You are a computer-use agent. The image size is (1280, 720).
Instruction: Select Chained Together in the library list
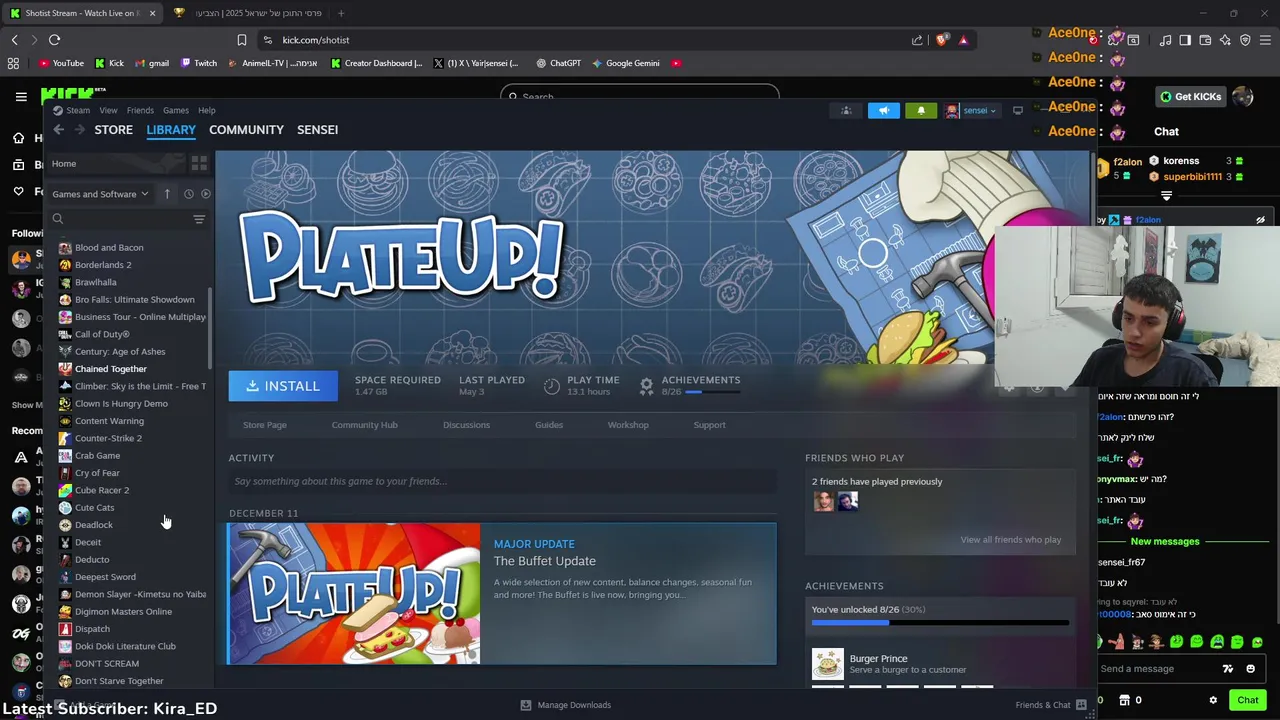[x=111, y=369]
